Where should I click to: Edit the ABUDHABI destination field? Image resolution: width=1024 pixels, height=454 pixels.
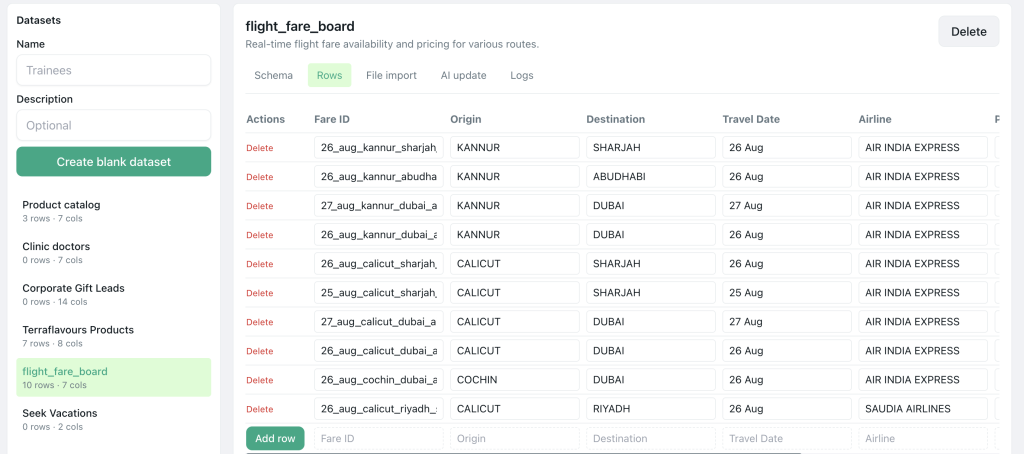click(x=650, y=176)
